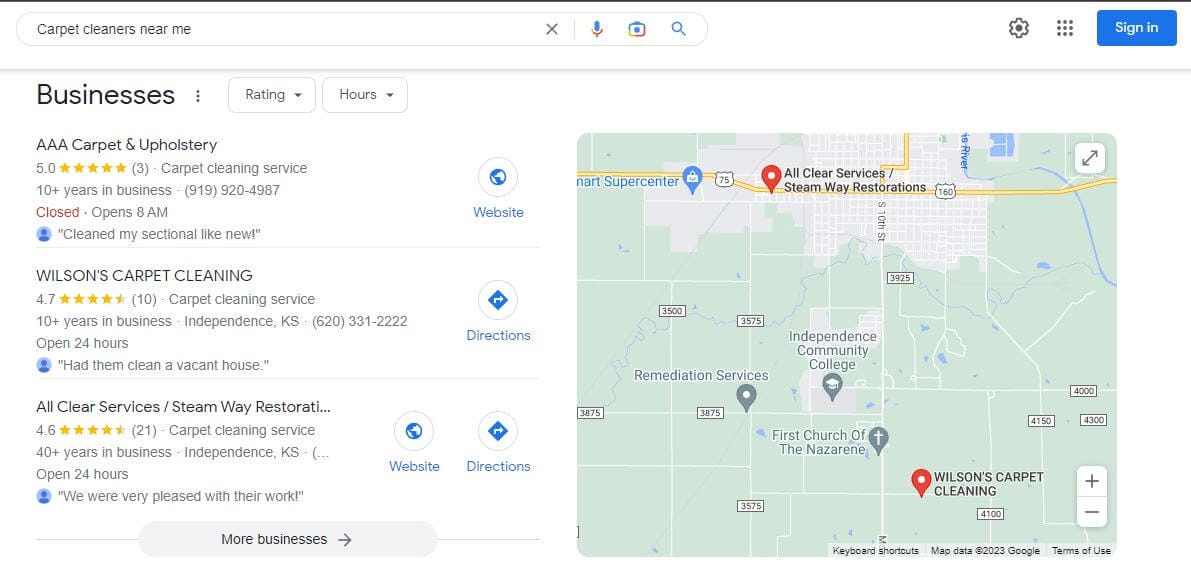This screenshot has width=1191, height=579.
Task: Expand the Hours filter dropdown
Action: (365, 95)
